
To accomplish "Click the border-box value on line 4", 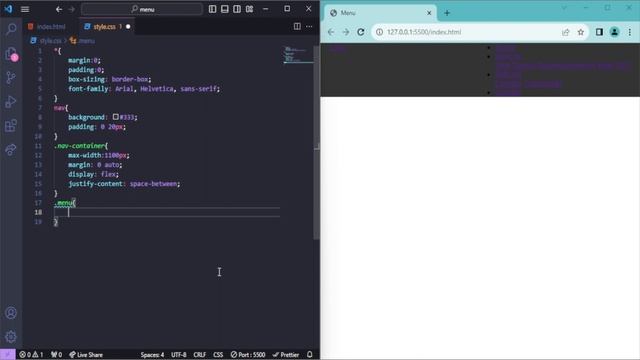I will point(130,79).
